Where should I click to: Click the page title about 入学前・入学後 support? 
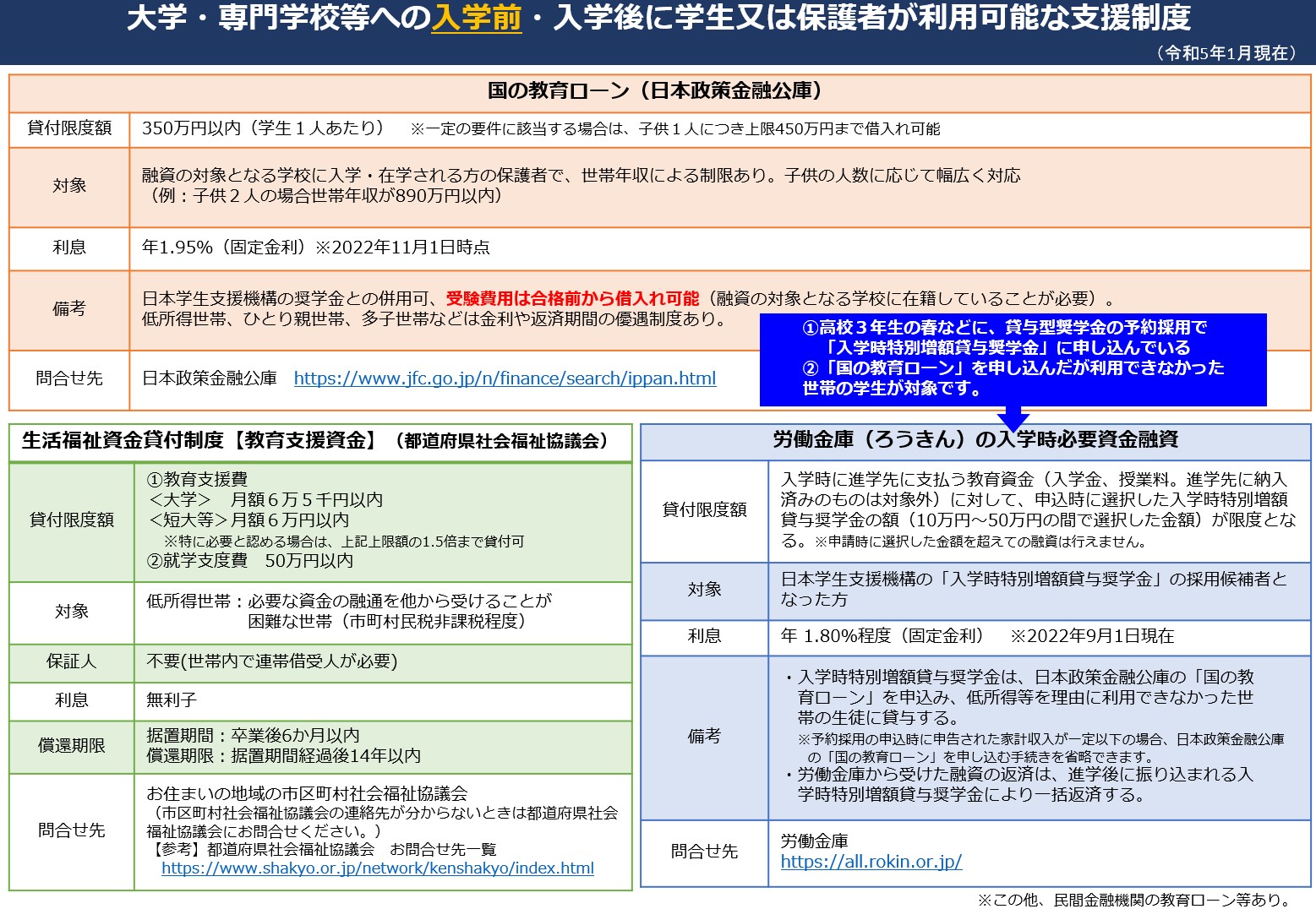tap(658, 19)
